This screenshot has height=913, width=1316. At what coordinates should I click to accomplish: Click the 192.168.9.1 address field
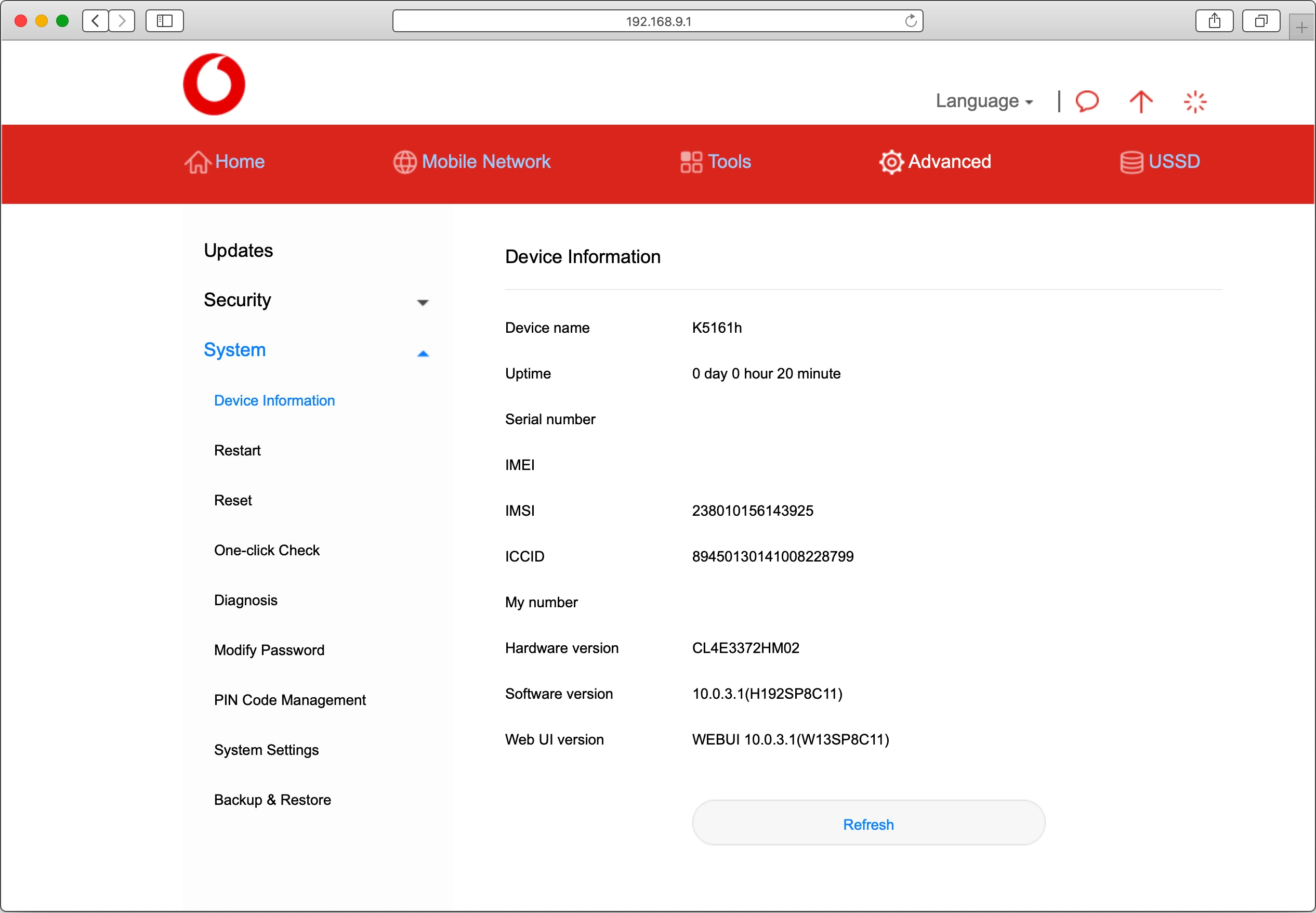(657, 21)
